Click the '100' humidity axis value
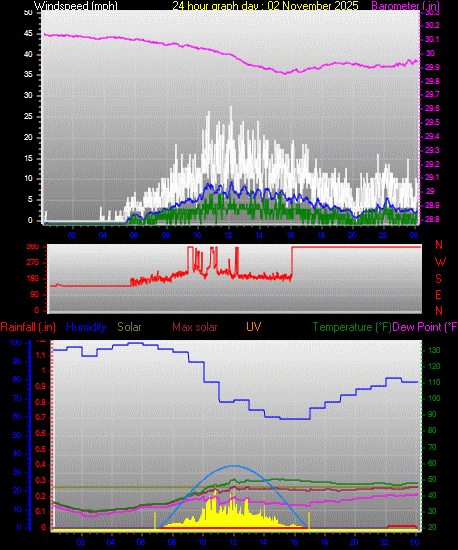The height and width of the screenshot is (550, 458). pyautogui.click(x=15, y=342)
